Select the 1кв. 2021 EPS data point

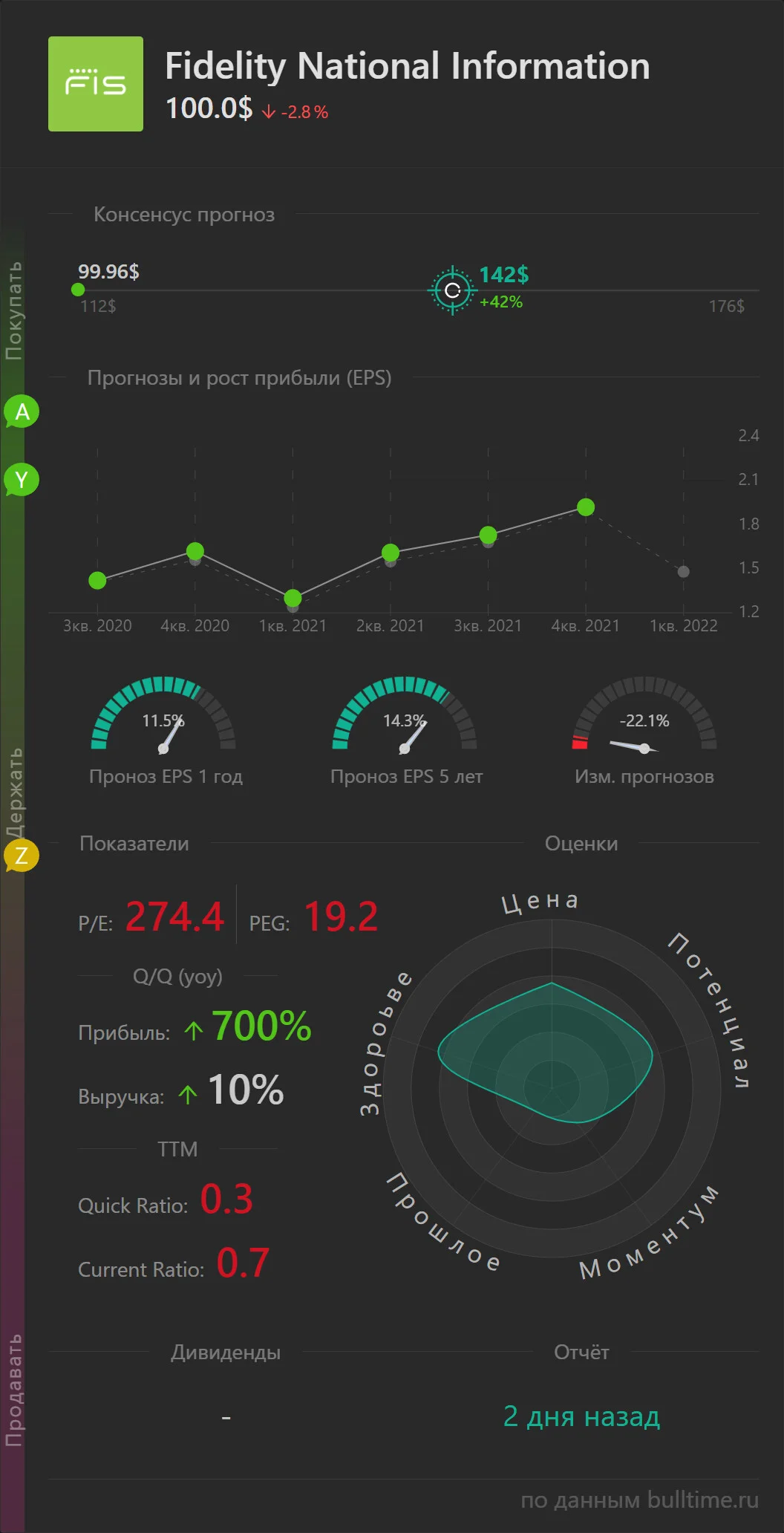[293, 598]
